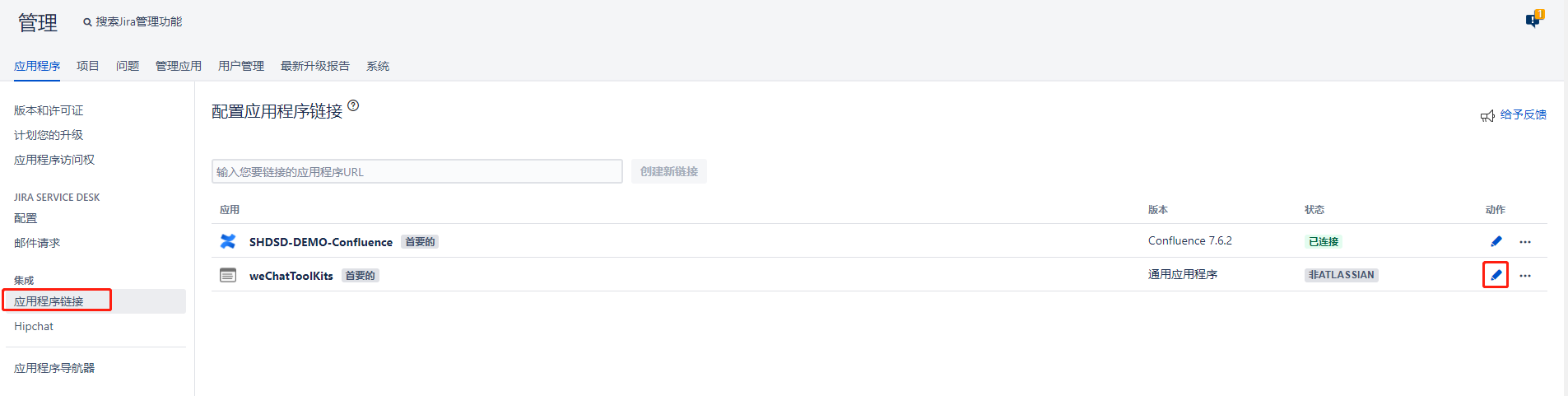This screenshot has height=396, width=1568.
Task: Select the 系统 tab
Action: pyautogui.click(x=378, y=66)
